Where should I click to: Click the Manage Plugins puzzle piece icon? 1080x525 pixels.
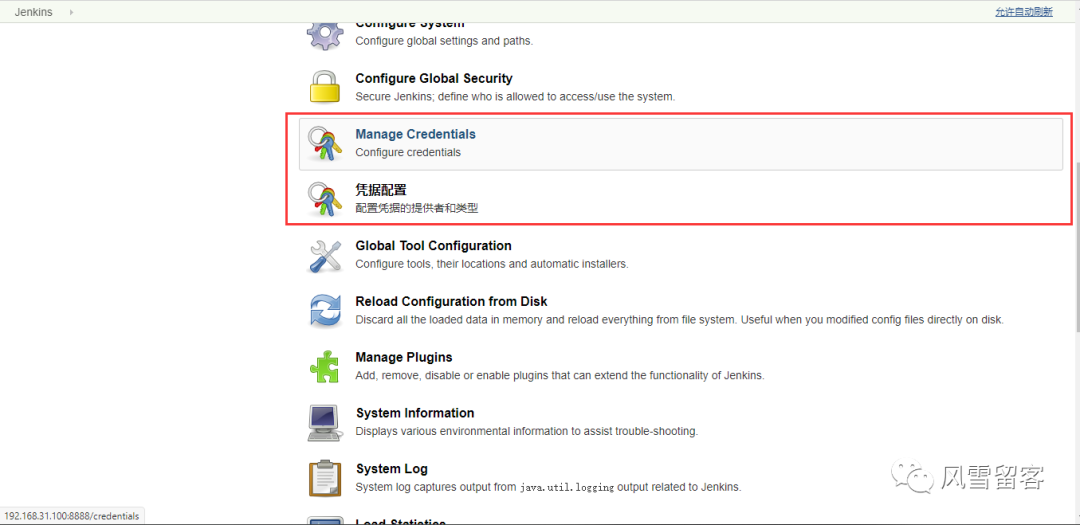[x=324, y=367]
